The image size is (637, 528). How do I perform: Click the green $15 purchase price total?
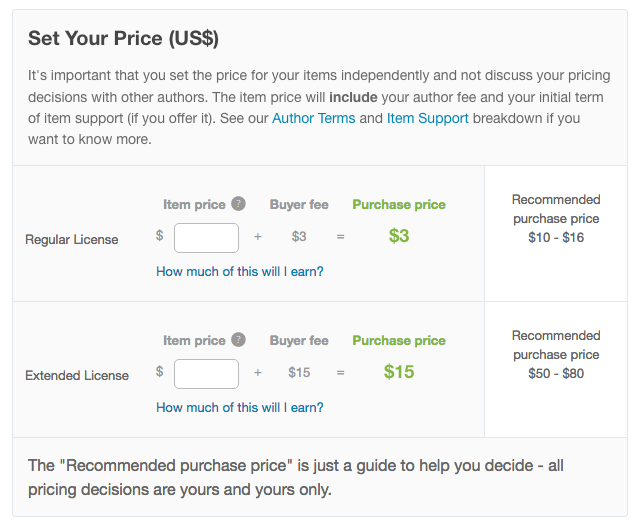point(399,372)
